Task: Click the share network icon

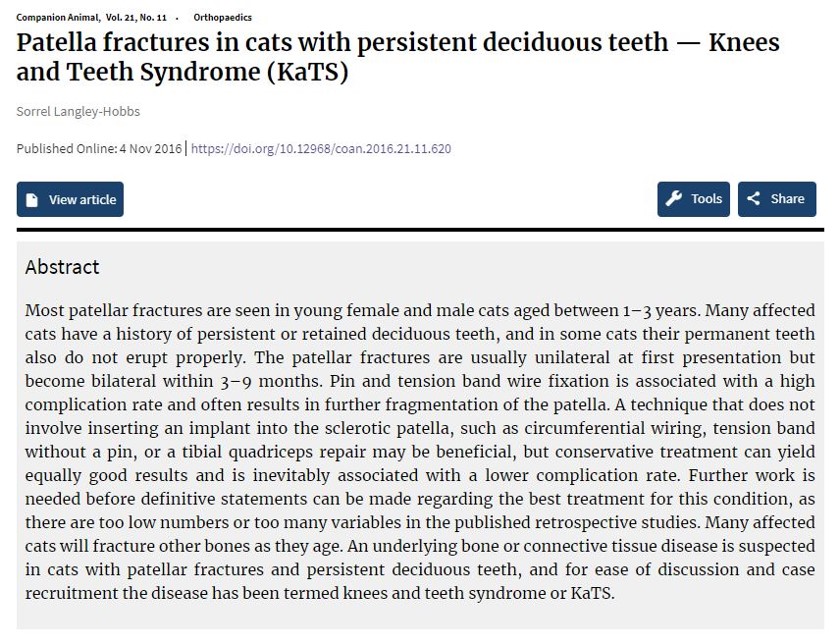Action: [754, 199]
